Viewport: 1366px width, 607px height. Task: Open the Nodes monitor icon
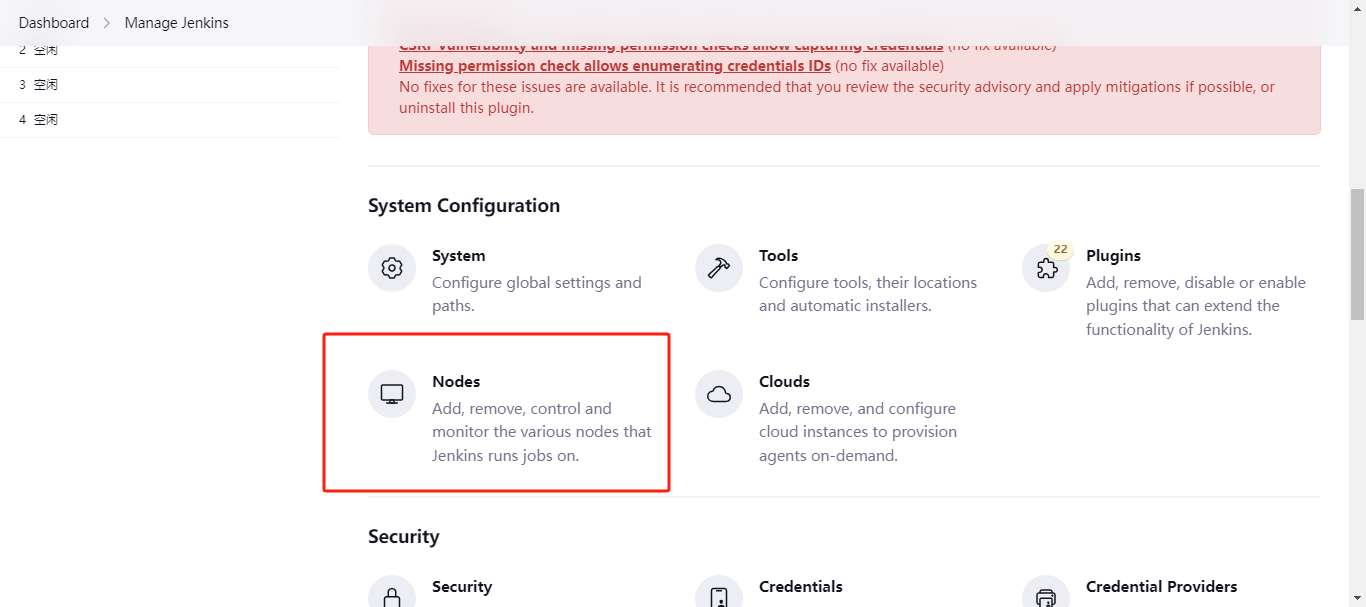pyautogui.click(x=392, y=394)
